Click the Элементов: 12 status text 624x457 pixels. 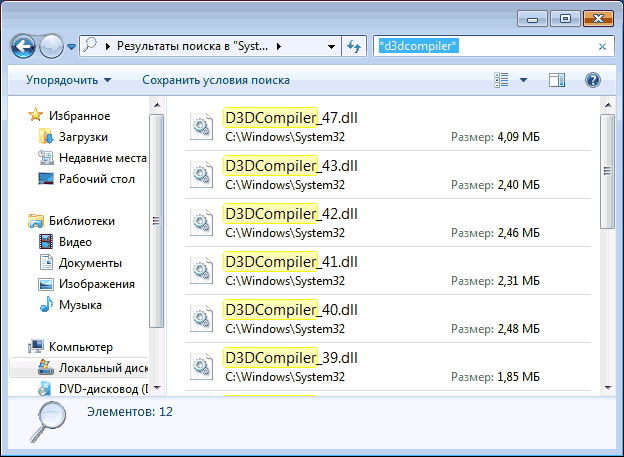[x=130, y=412]
